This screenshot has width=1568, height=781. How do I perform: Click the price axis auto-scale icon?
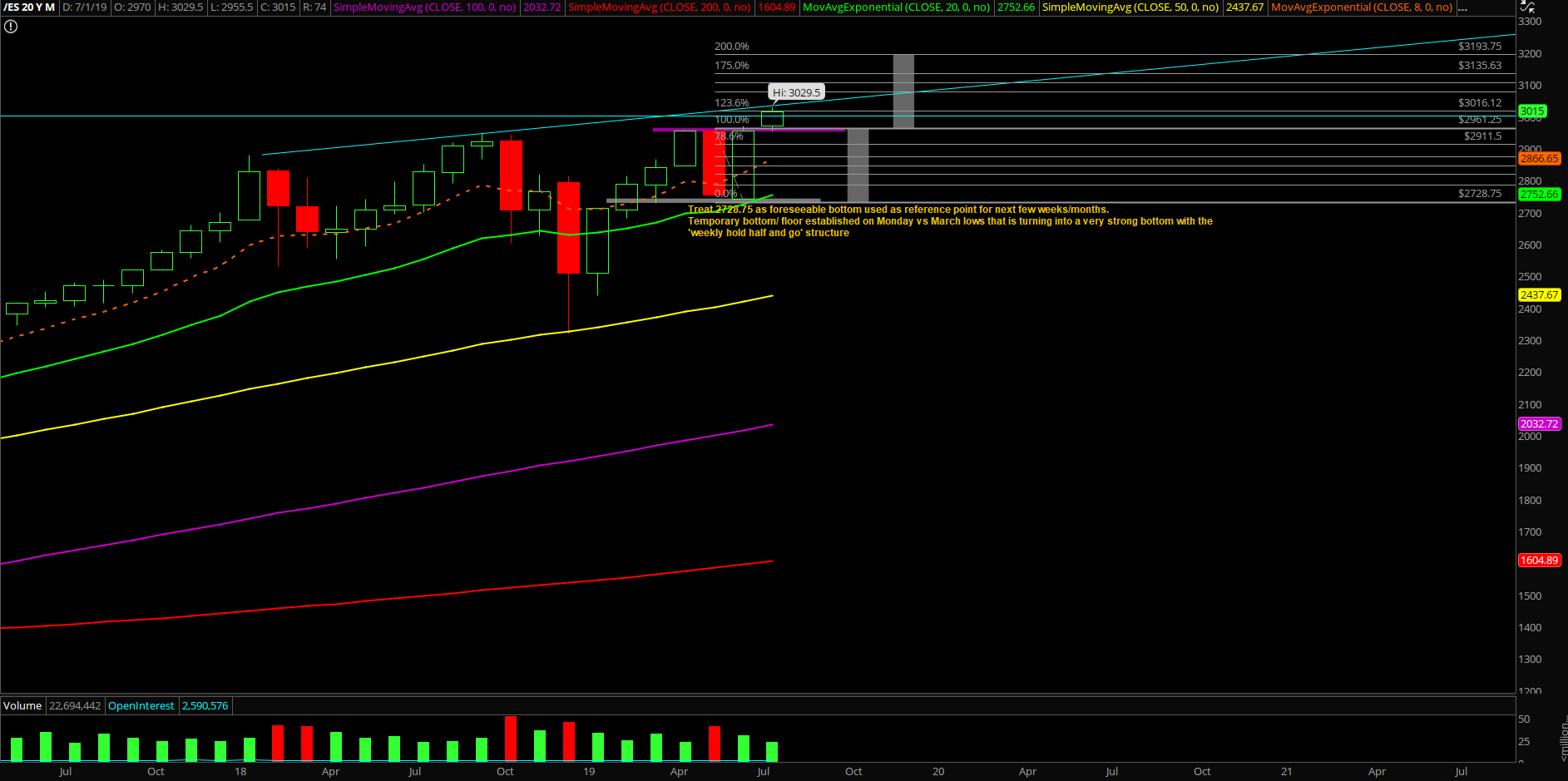point(1526,7)
